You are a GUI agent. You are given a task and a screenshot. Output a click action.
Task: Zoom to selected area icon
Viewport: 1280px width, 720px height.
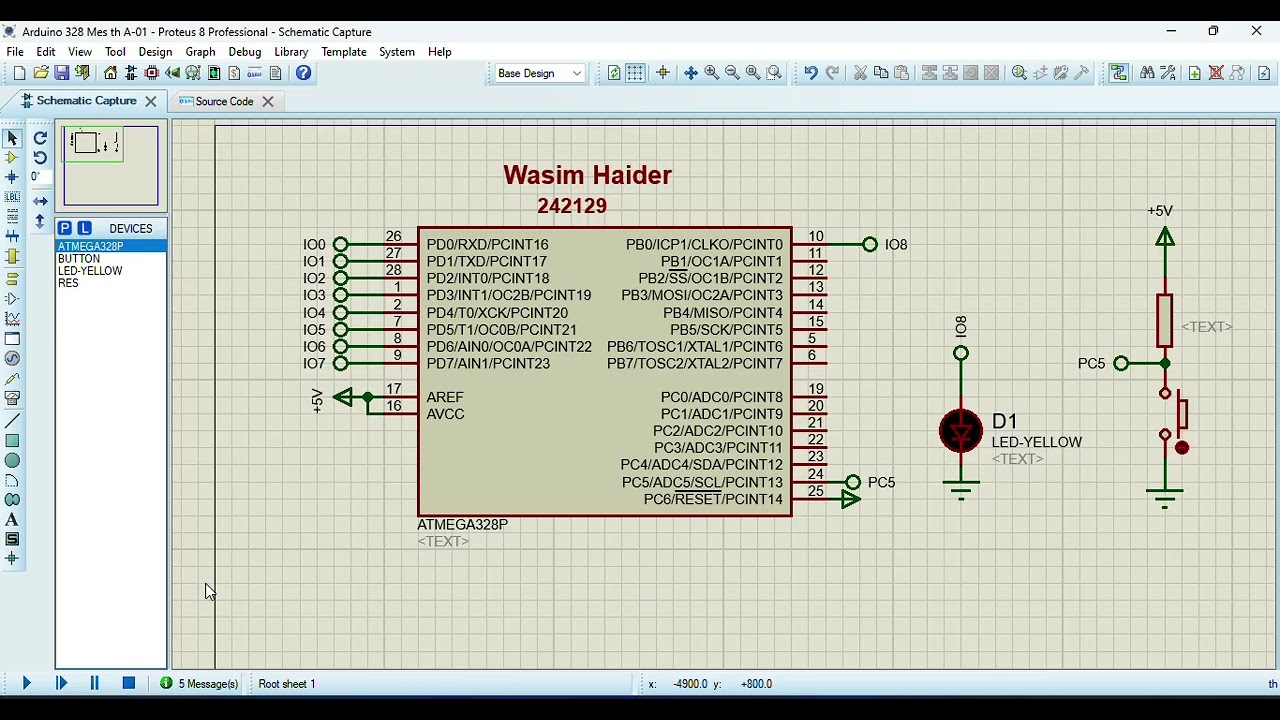[x=774, y=73]
